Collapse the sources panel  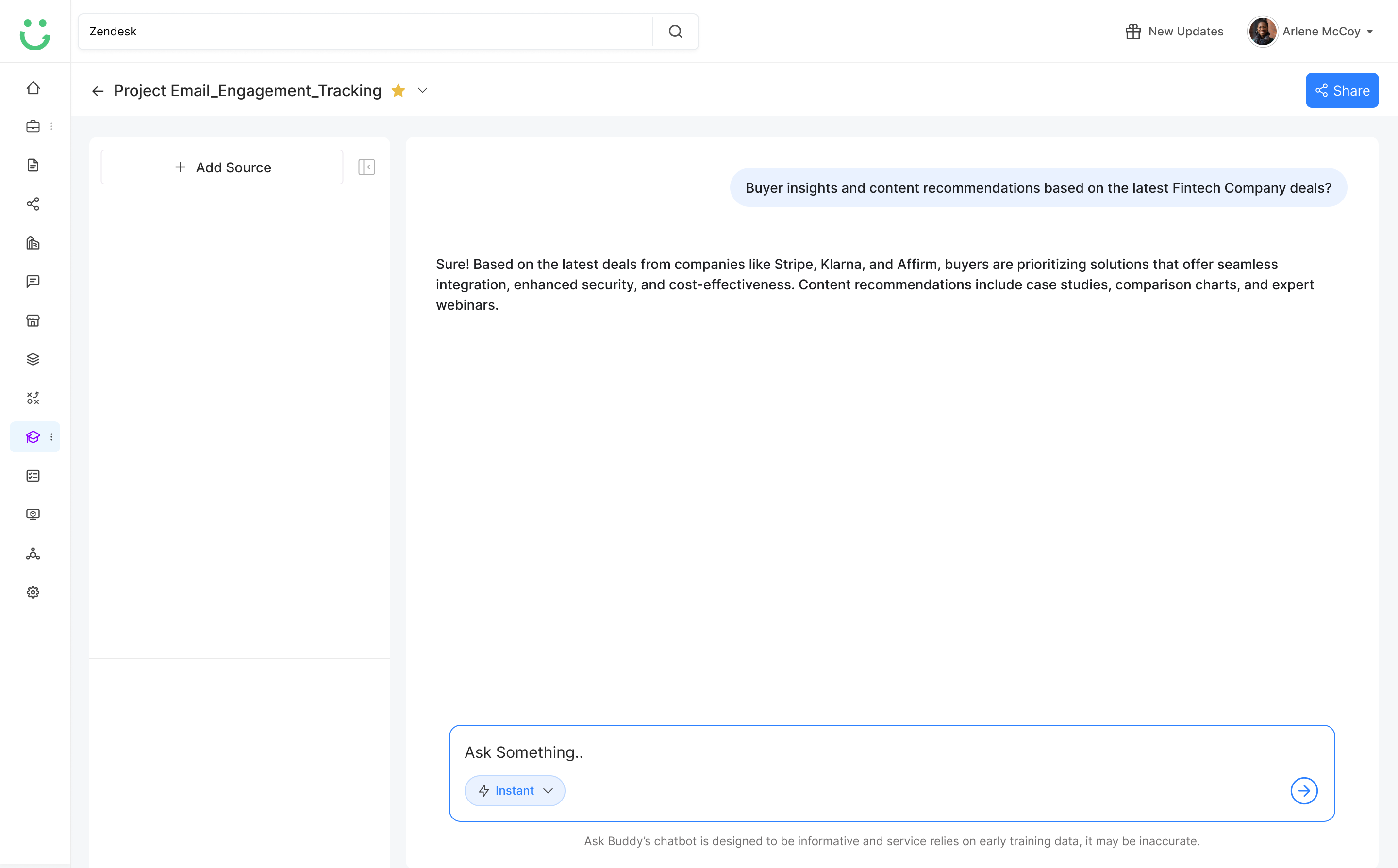pyautogui.click(x=366, y=167)
